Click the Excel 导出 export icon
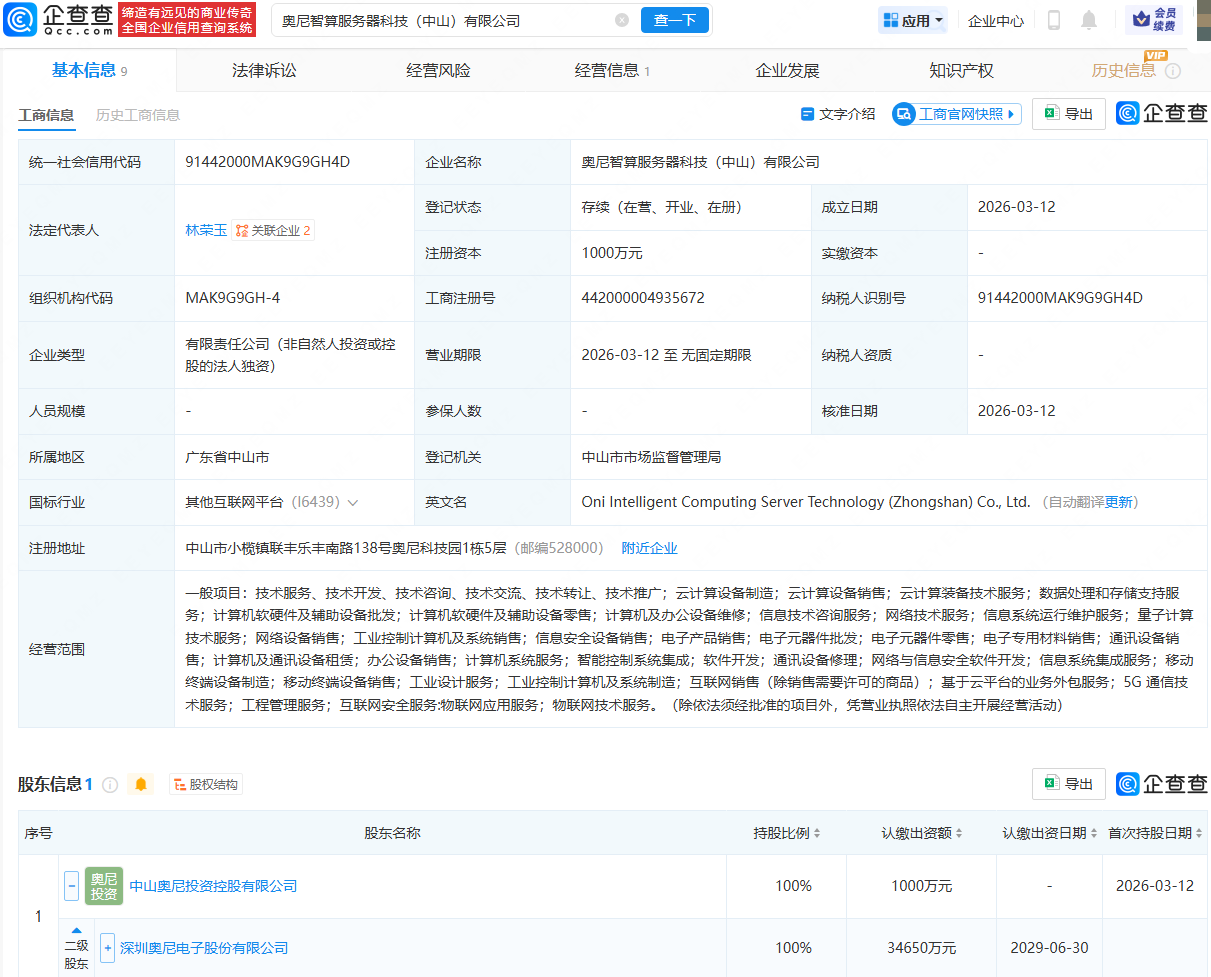Viewport: 1211px width, 977px height. (x=1050, y=113)
